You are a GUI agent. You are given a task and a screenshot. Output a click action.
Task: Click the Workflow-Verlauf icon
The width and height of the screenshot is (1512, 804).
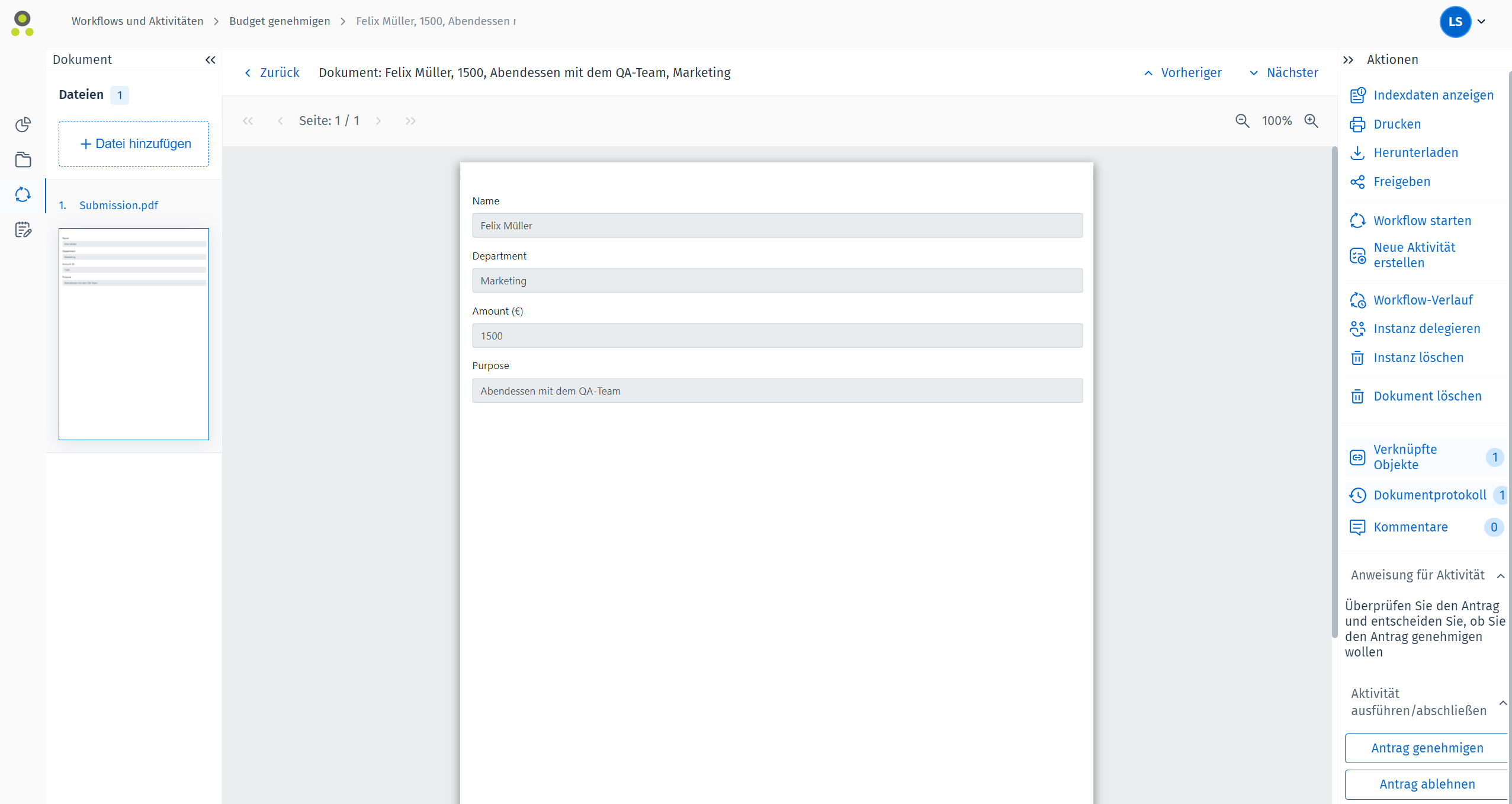click(1357, 300)
